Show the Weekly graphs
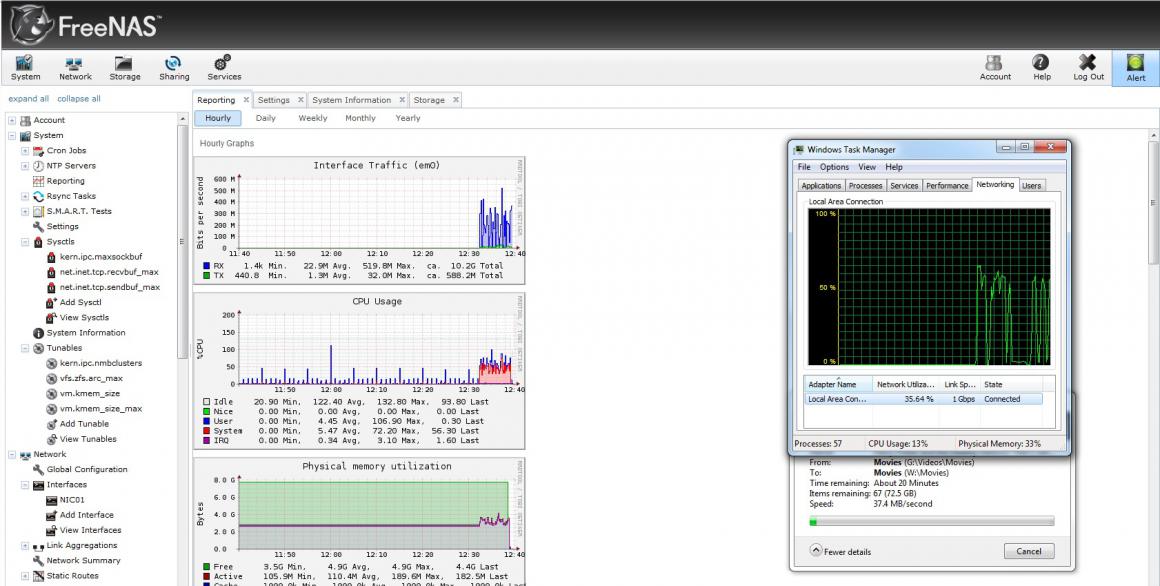Screen dimensions: 1160x586 313,118
